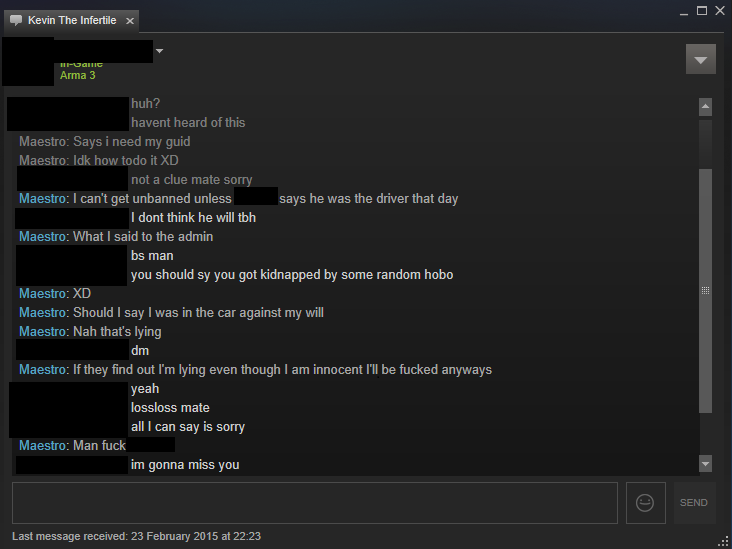This screenshot has height=549, width=732.
Task: Expand the arrow next to the friend name
Action: coord(159,51)
